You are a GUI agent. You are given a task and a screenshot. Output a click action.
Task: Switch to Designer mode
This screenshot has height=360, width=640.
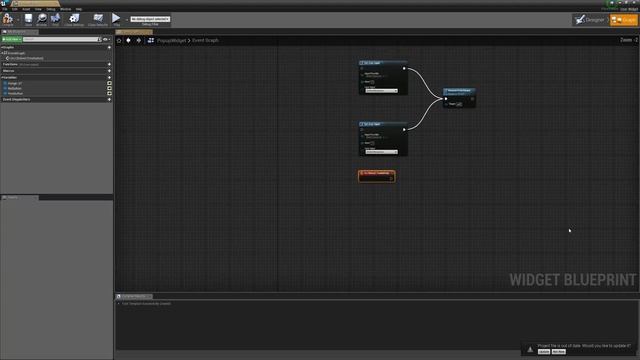pyautogui.click(x=590, y=20)
